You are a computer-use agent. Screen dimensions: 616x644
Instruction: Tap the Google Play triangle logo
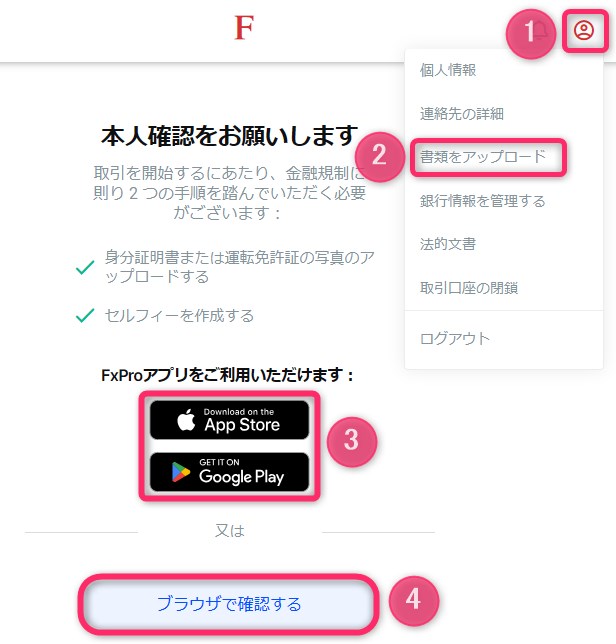tap(181, 472)
